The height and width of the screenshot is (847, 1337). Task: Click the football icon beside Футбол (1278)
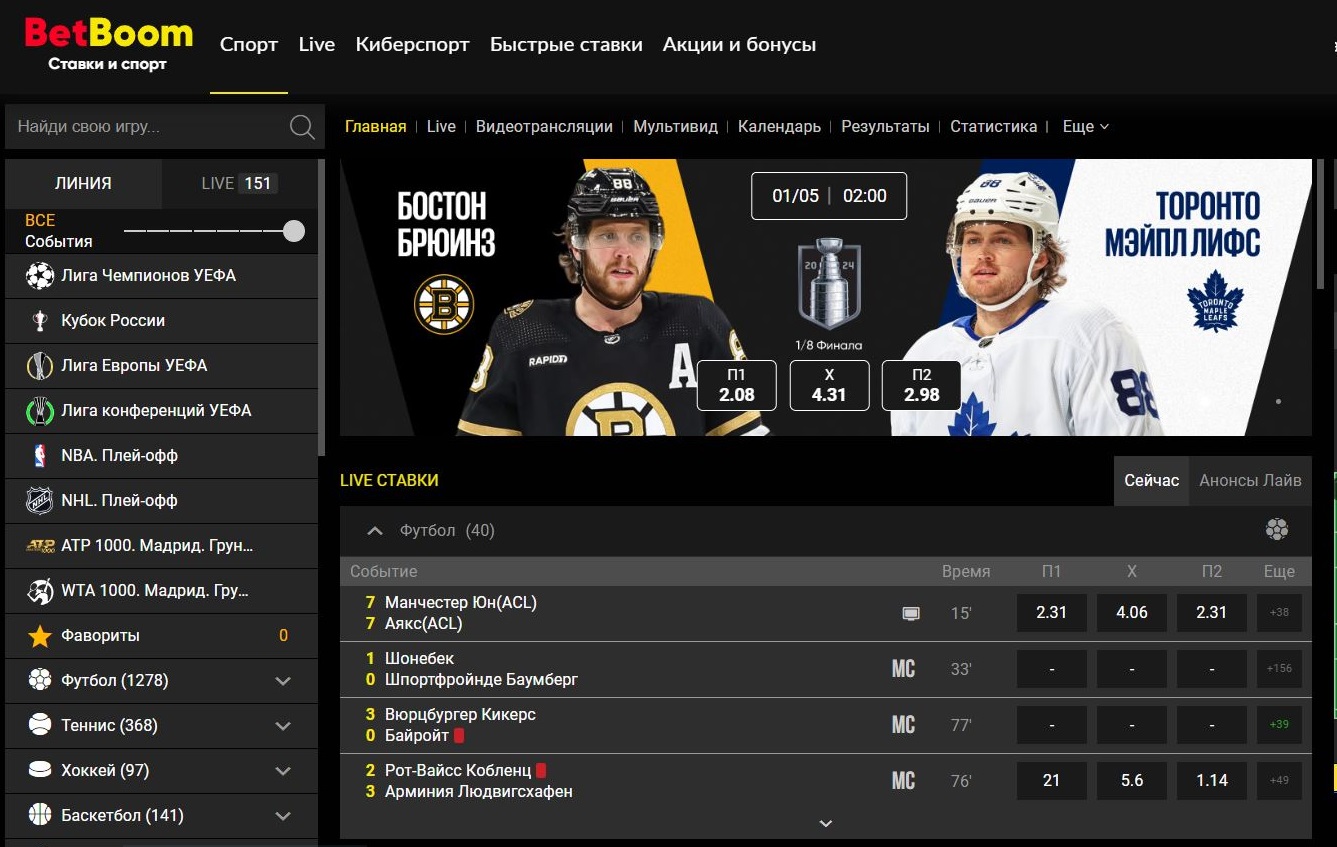click(40, 680)
